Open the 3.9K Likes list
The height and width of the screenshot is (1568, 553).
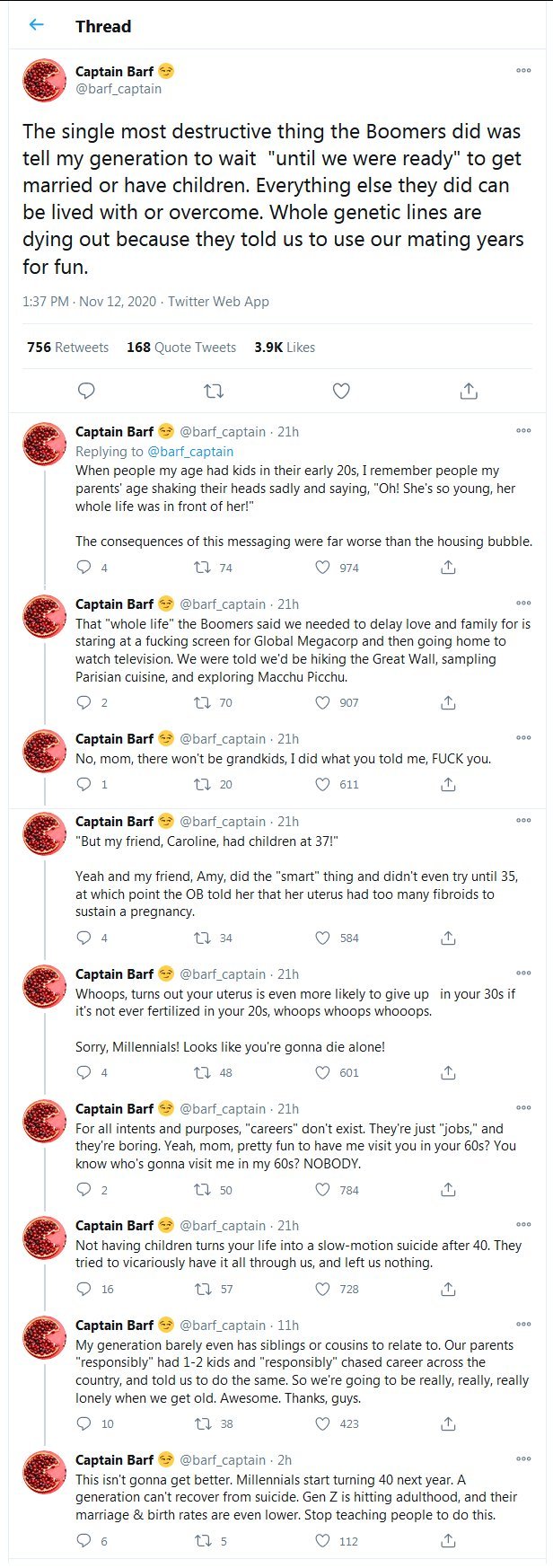pyautogui.click(x=285, y=348)
